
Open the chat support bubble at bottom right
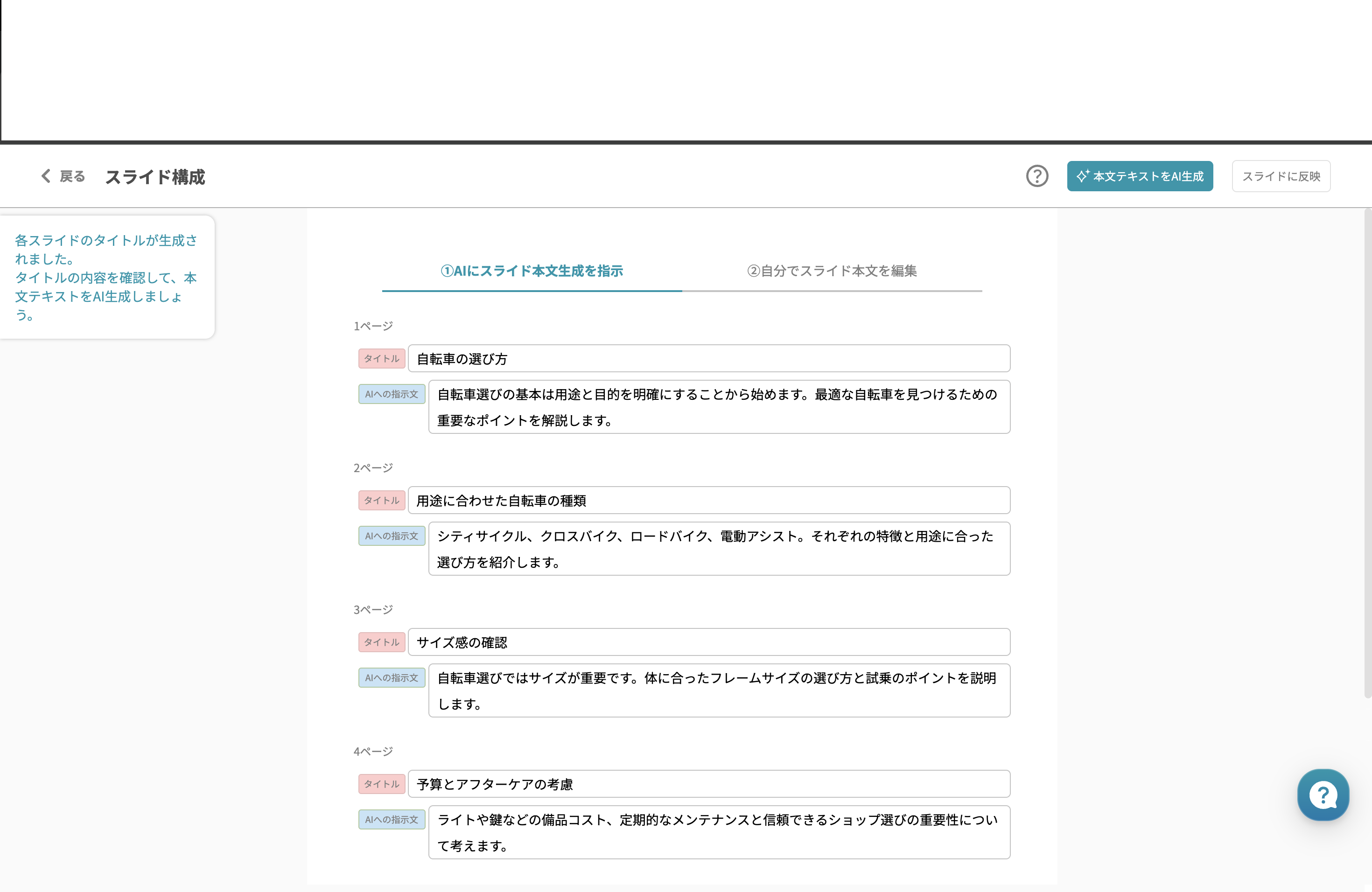1323,795
